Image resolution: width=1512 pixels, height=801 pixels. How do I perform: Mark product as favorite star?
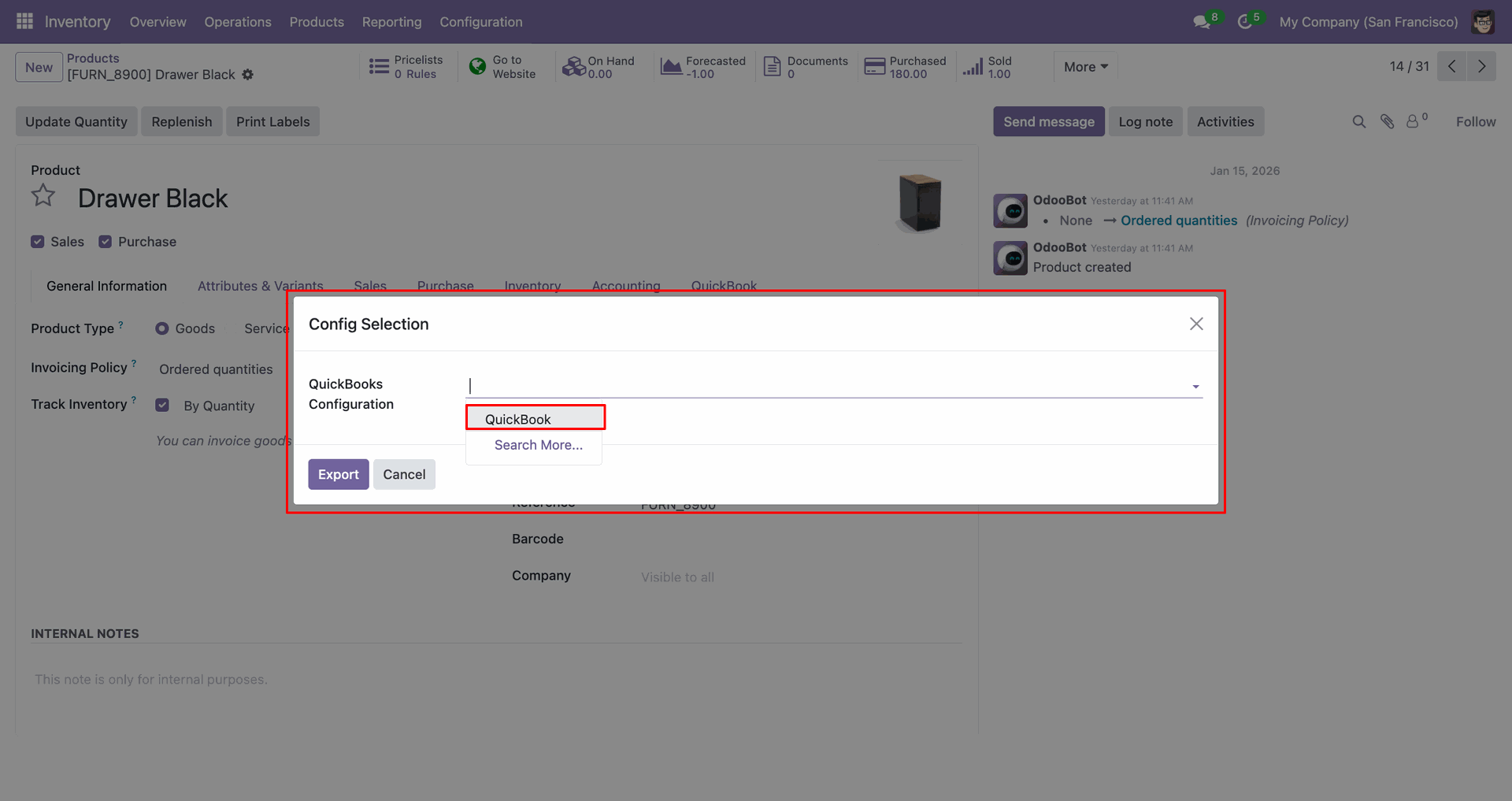coord(43,195)
